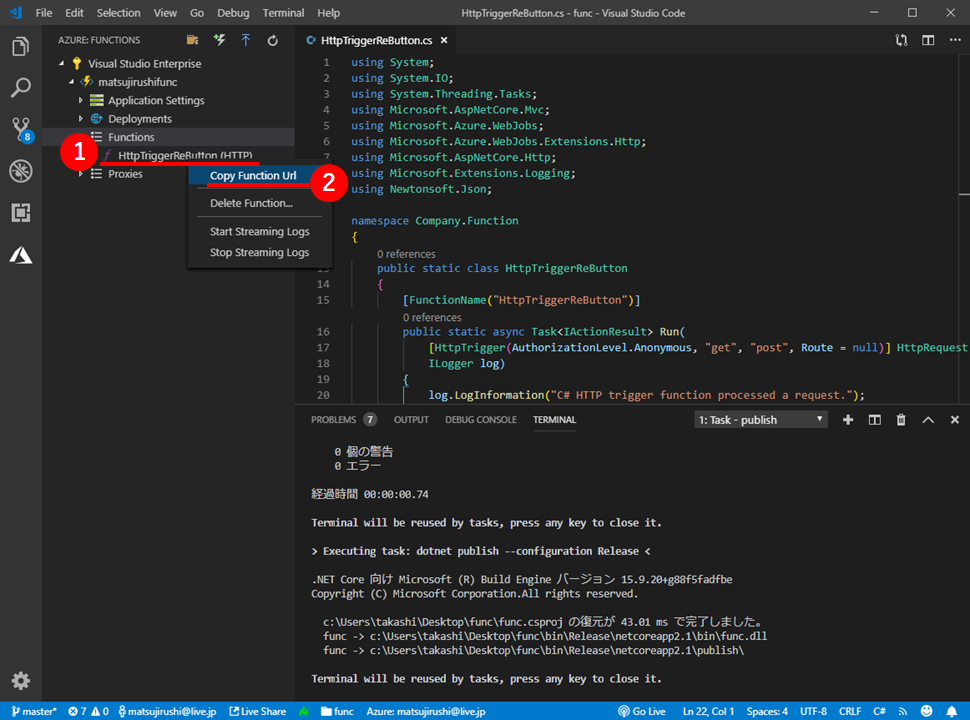Click UTF-8 encoding selector
The image size is (970, 720).
813,711
